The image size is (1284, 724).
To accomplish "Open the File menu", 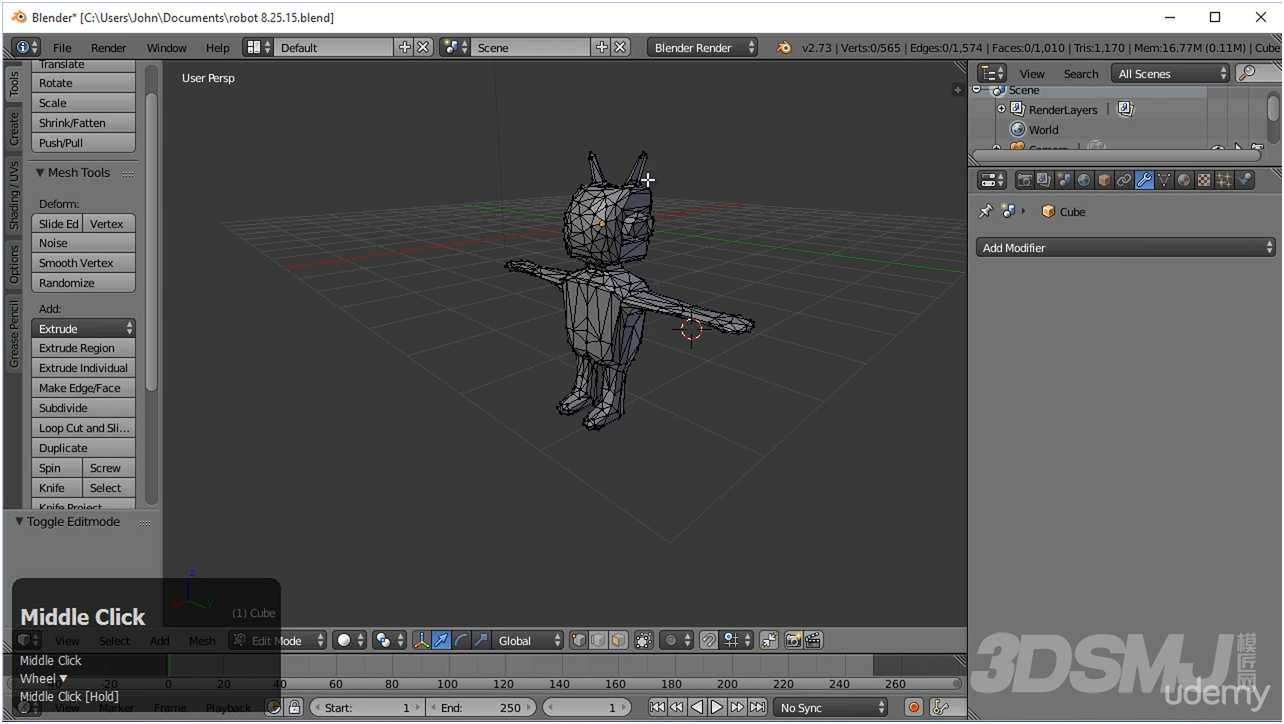I will (x=62, y=47).
